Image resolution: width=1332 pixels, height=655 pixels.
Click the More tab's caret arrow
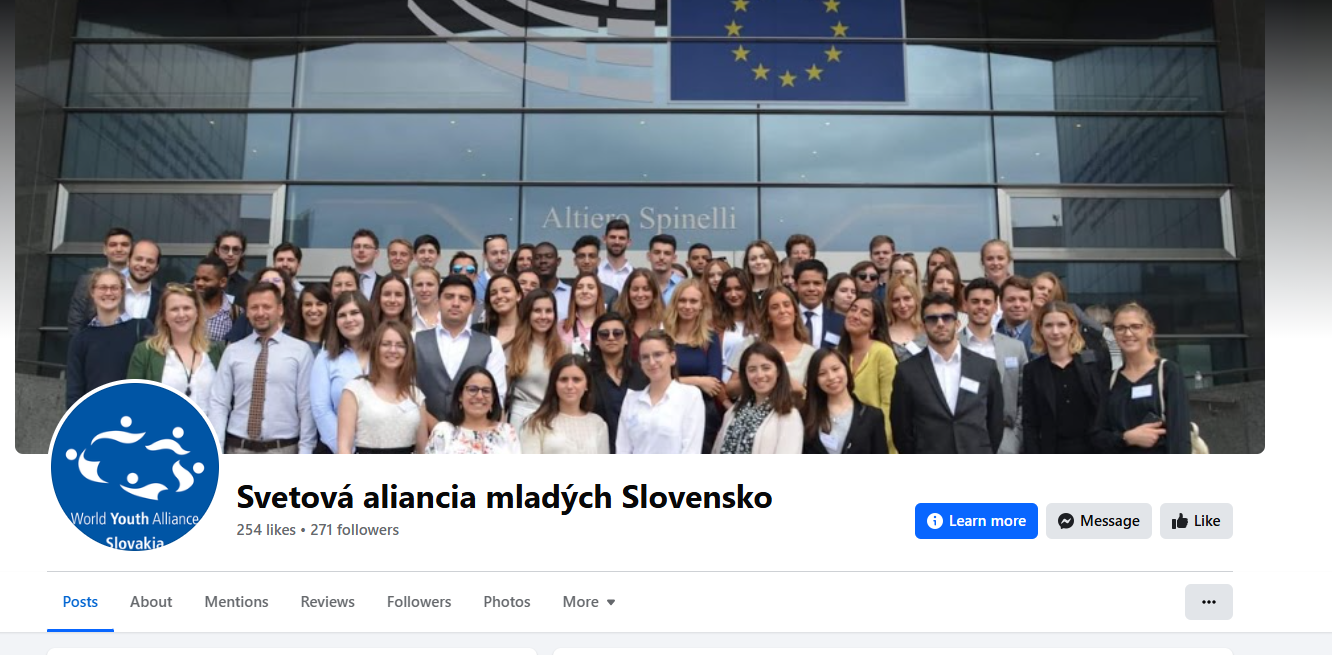[611, 602]
